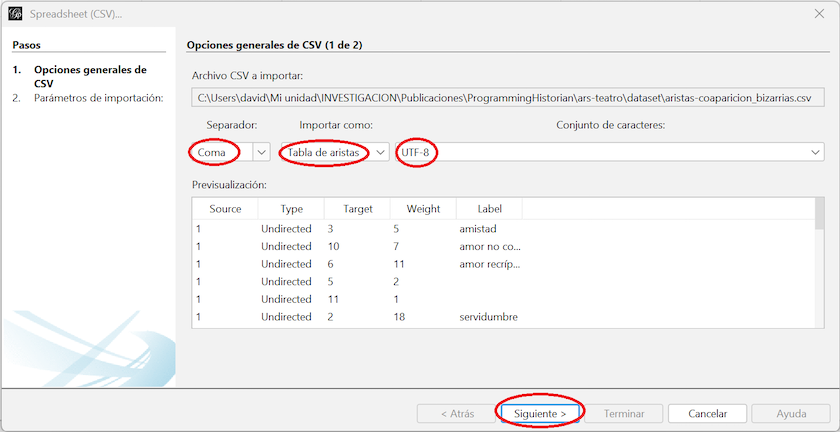The width and height of the screenshot is (840, 432).
Task: Expand the Importar como dropdown
Action: [381, 152]
